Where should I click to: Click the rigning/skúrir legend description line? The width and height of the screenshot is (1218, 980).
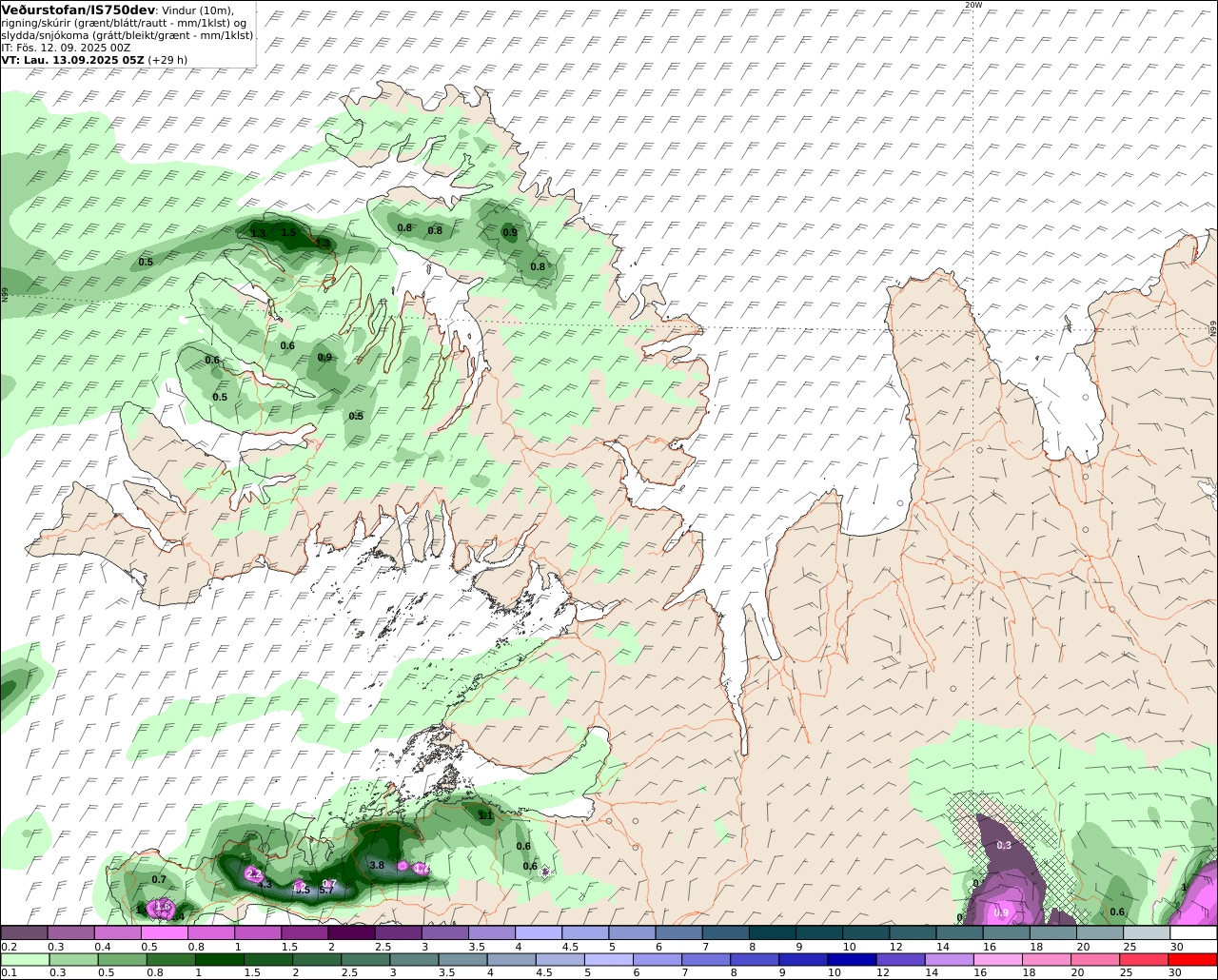click(x=124, y=23)
